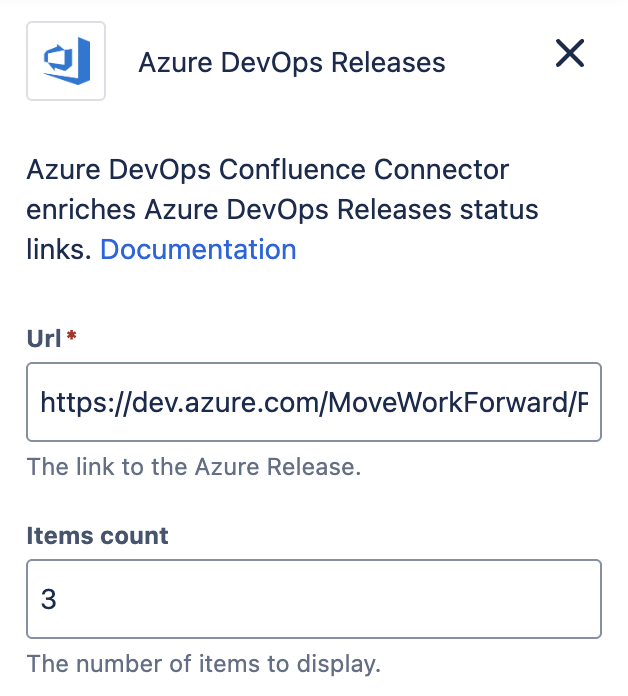This screenshot has height=696, width=628.
Task: Click the Items count label
Action: point(97,535)
